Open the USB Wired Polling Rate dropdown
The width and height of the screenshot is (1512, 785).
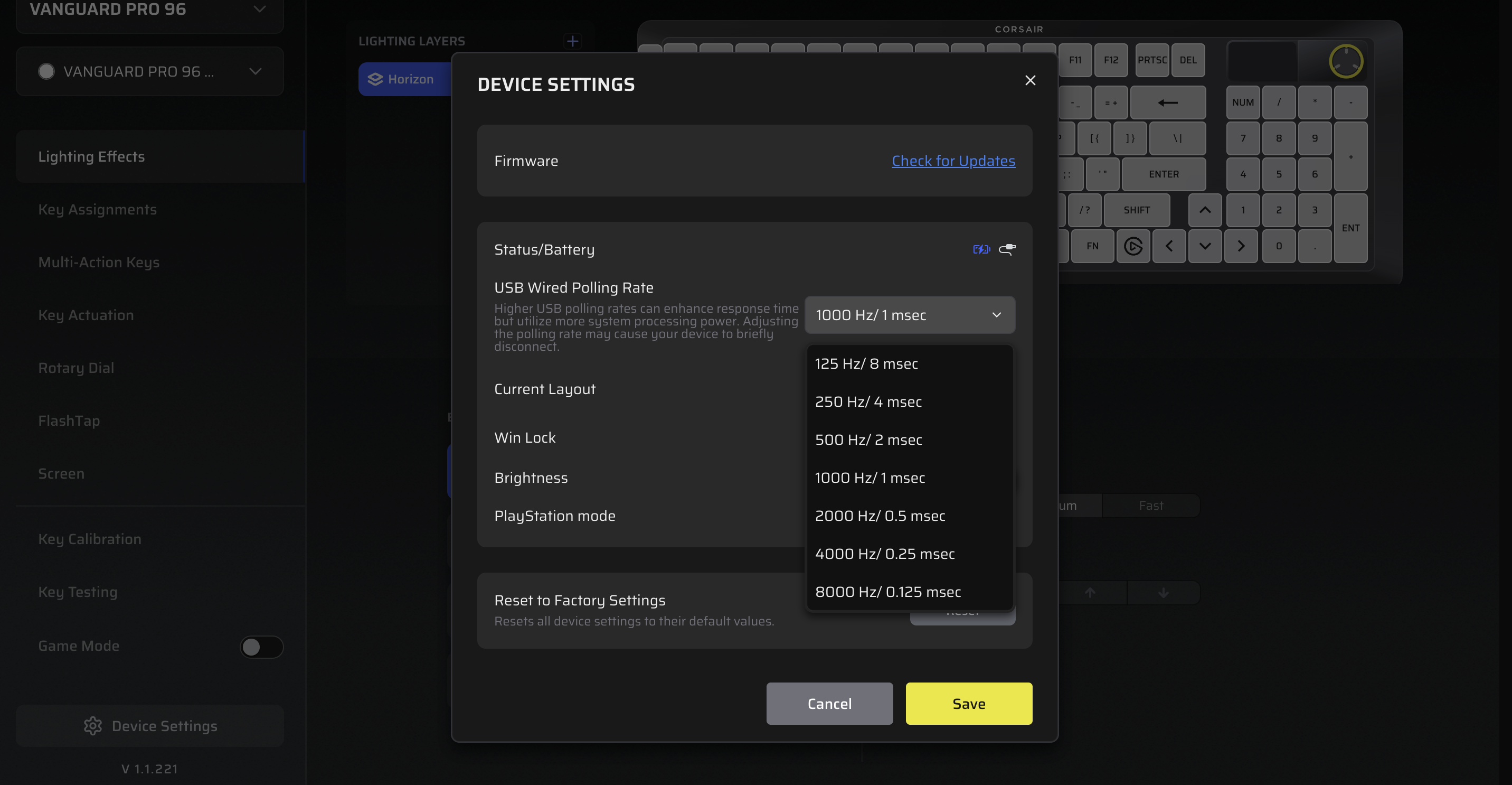click(909, 315)
